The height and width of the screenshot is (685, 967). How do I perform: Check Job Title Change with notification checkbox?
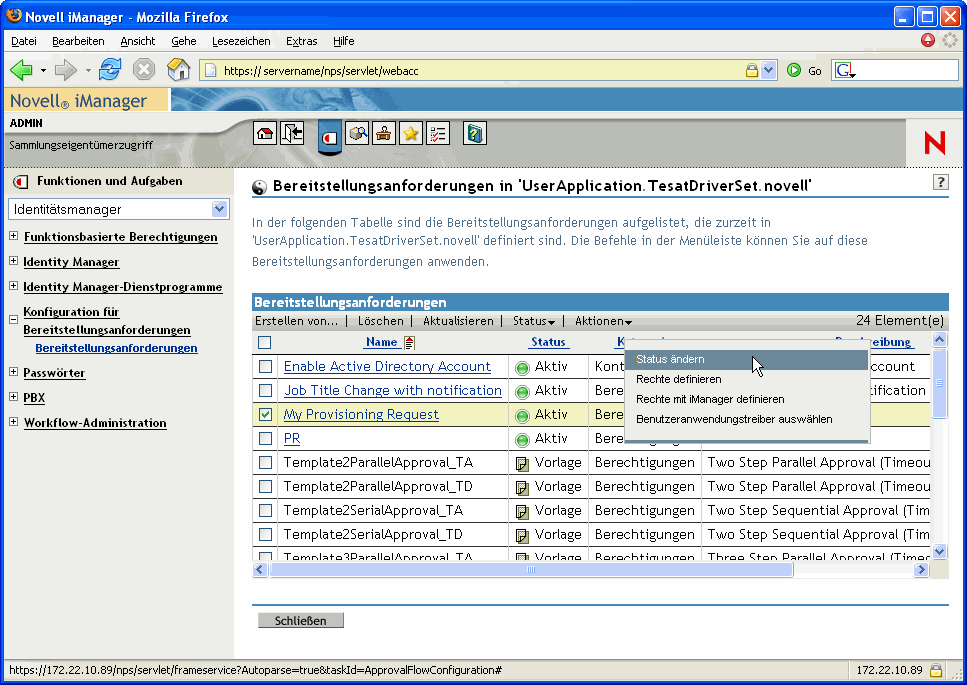pos(265,390)
